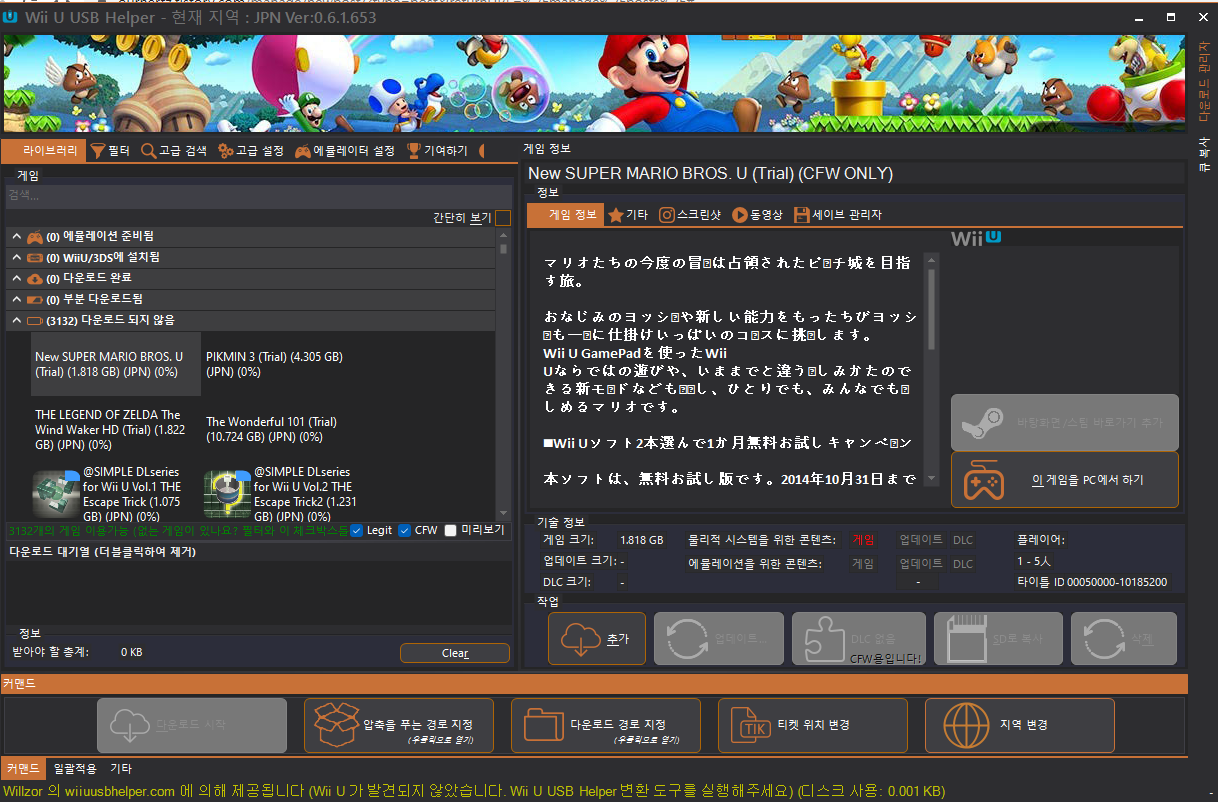Viewport: 1218px width, 802px height.
Task: Click the 1.818 GB game size value
Action: click(641, 540)
